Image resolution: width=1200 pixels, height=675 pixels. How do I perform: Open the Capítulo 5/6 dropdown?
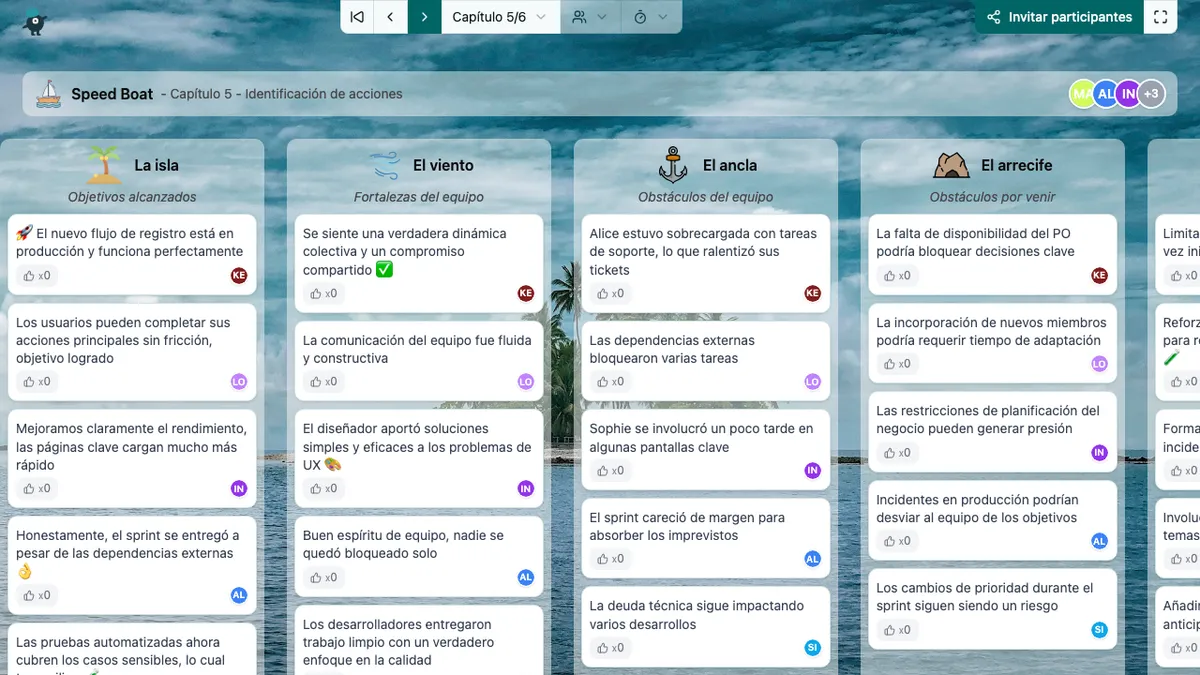499,17
